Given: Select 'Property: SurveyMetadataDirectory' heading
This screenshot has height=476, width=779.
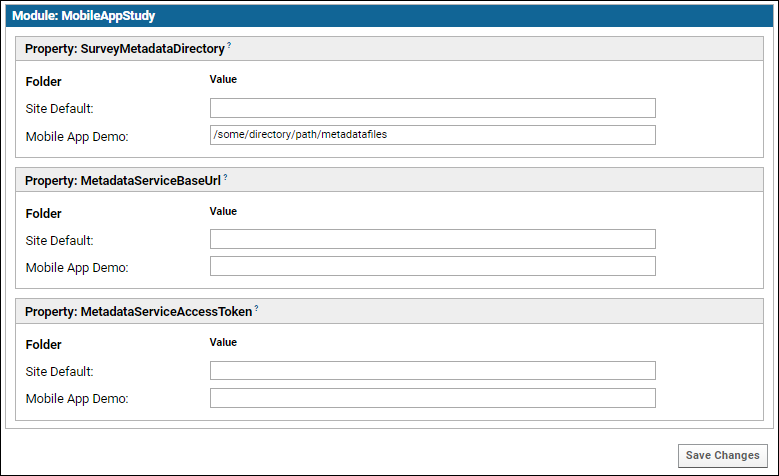Looking at the screenshot, I should point(125,49).
